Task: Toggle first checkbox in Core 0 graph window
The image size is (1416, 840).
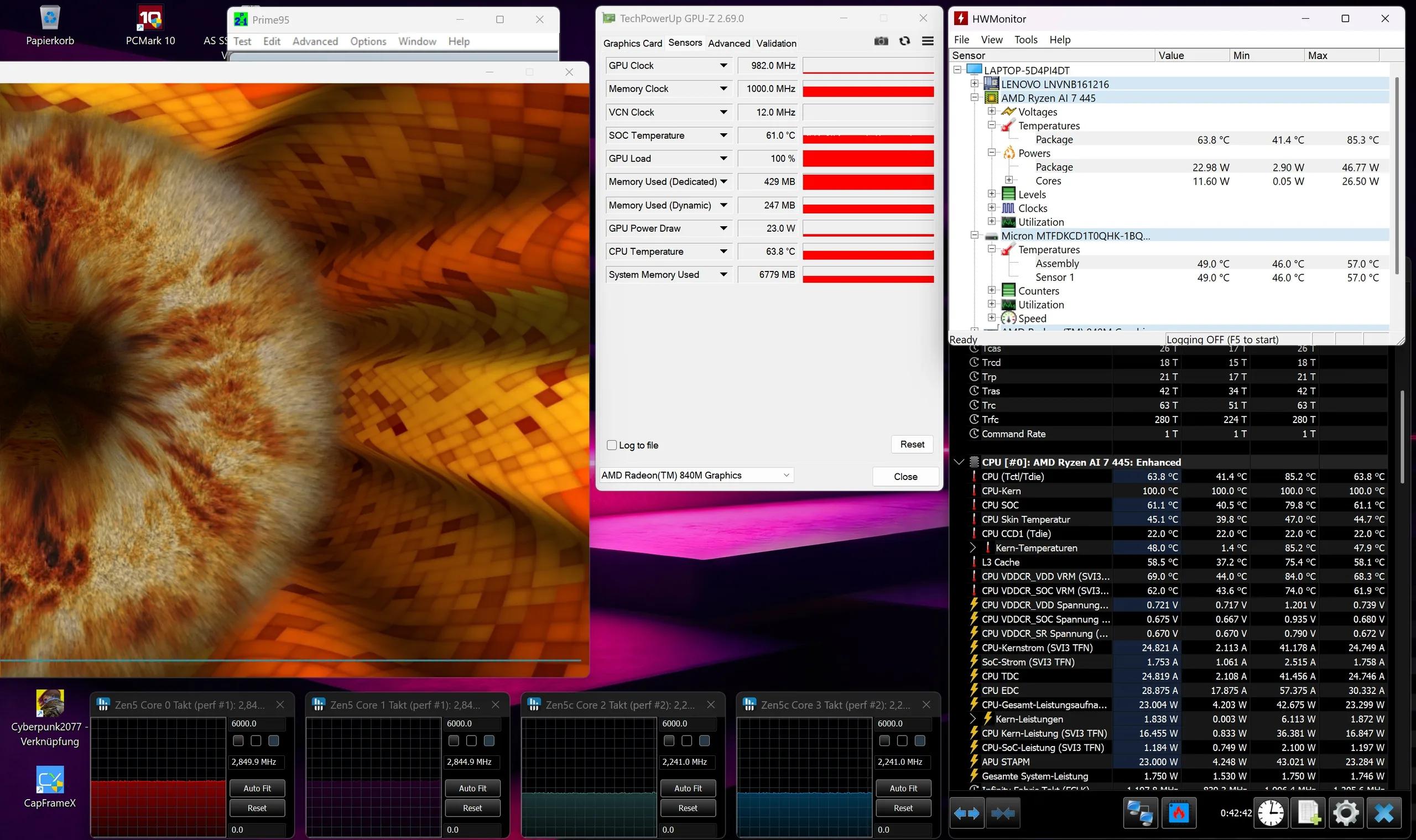Action: pyautogui.click(x=238, y=740)
